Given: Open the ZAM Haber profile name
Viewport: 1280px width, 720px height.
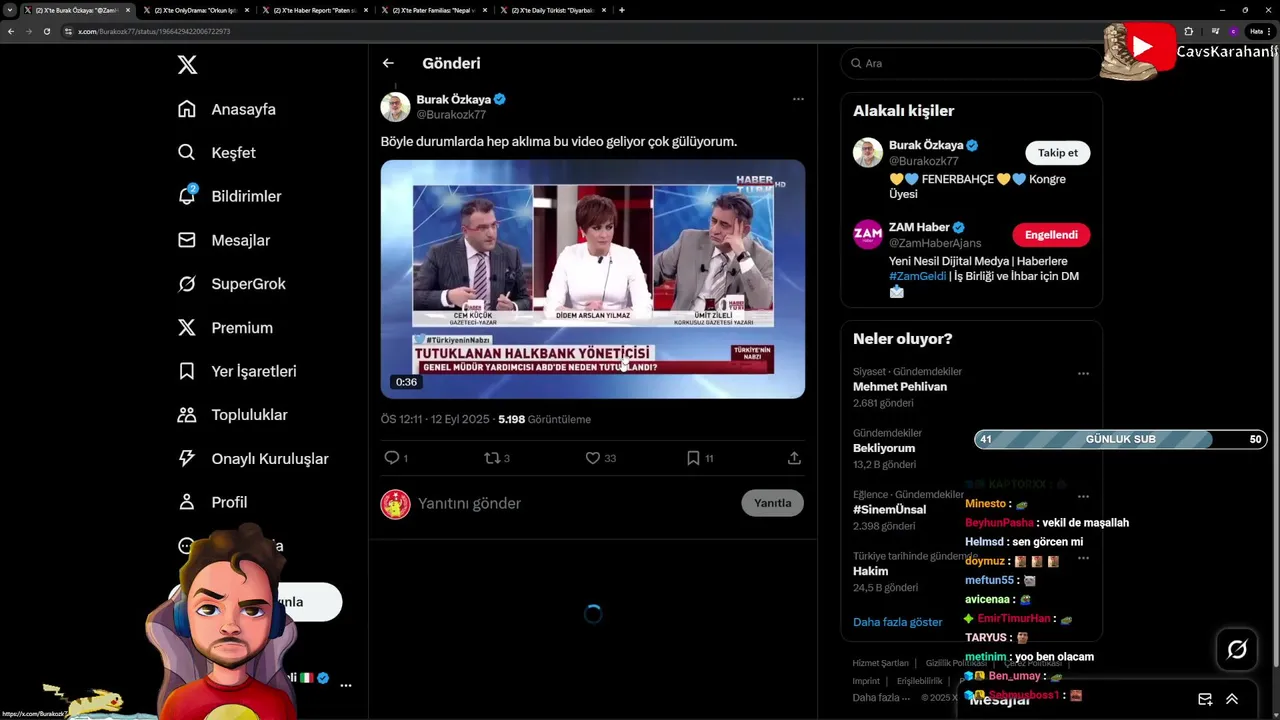Looking at the screenshot, I should tap(919, 227).
